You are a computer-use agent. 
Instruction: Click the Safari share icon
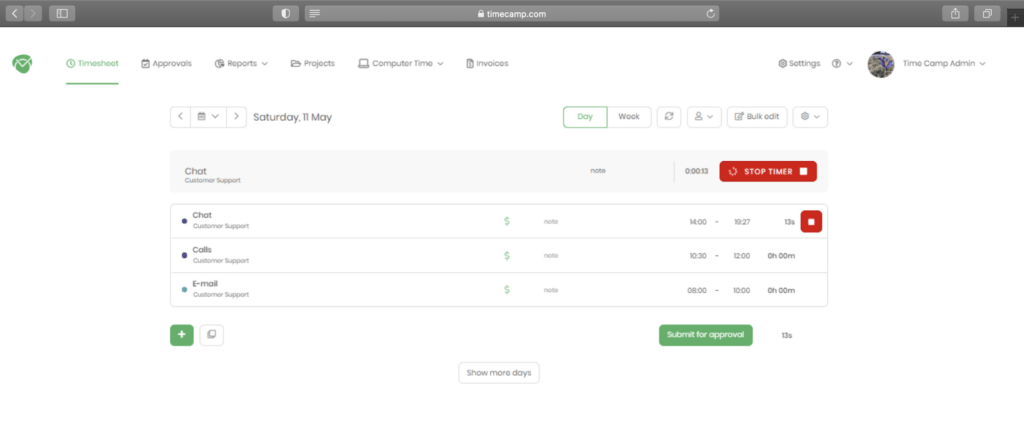pos(955,13)
